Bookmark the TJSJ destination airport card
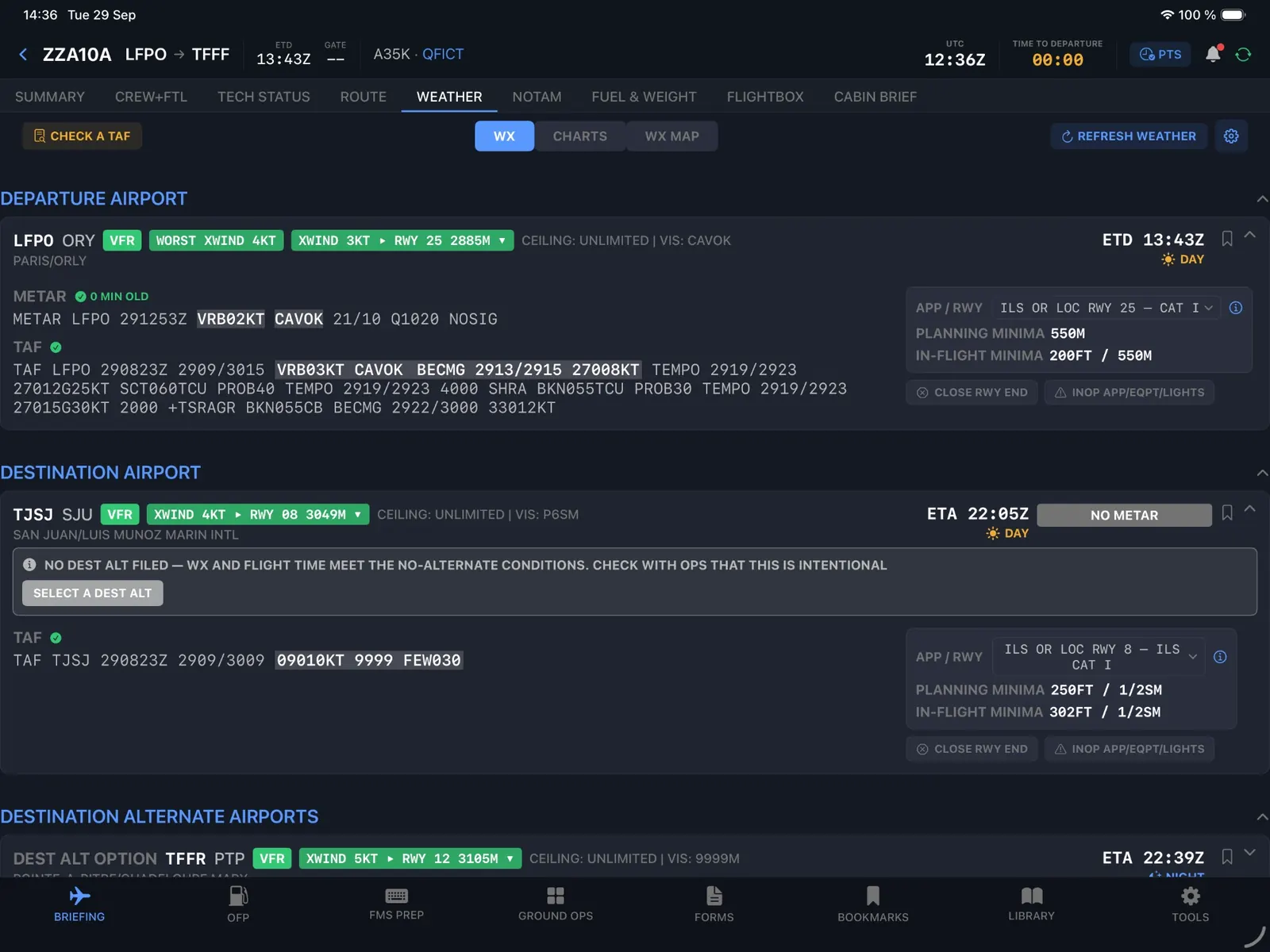 pos(1227,512)
